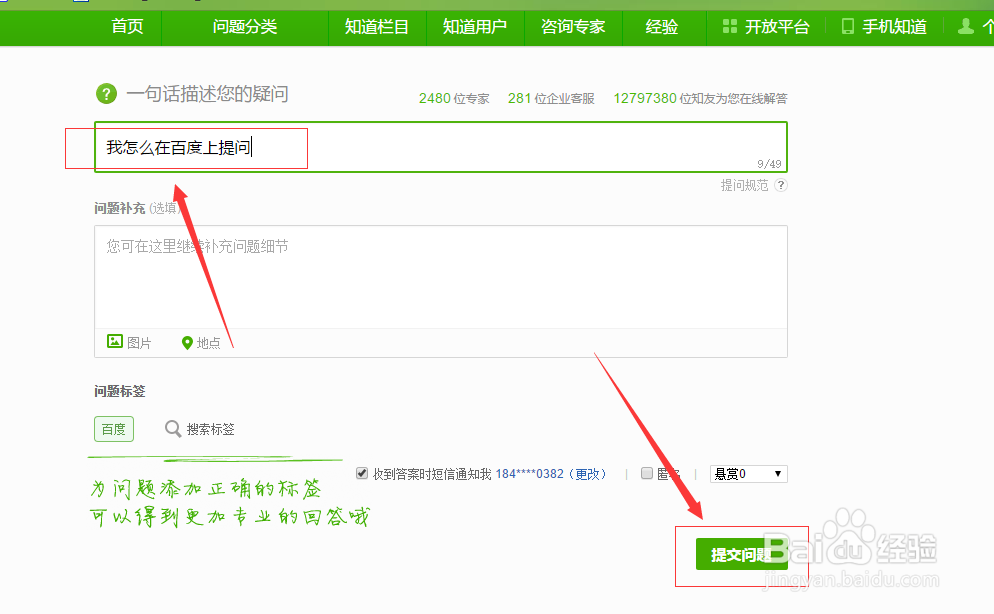The image size is (994, 614).
Task: Go to 知道栏目 in navigation bar
Action: (x=377, y=27)
